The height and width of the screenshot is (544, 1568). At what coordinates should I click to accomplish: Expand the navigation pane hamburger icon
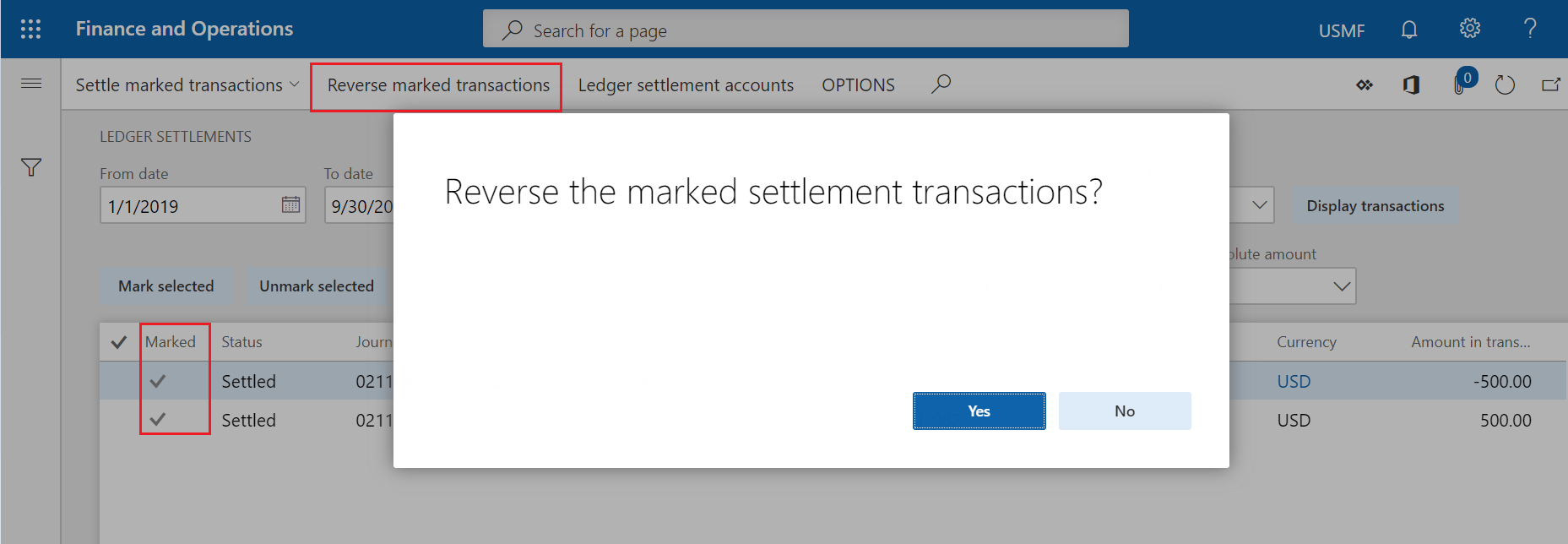(x=31, y=84)
